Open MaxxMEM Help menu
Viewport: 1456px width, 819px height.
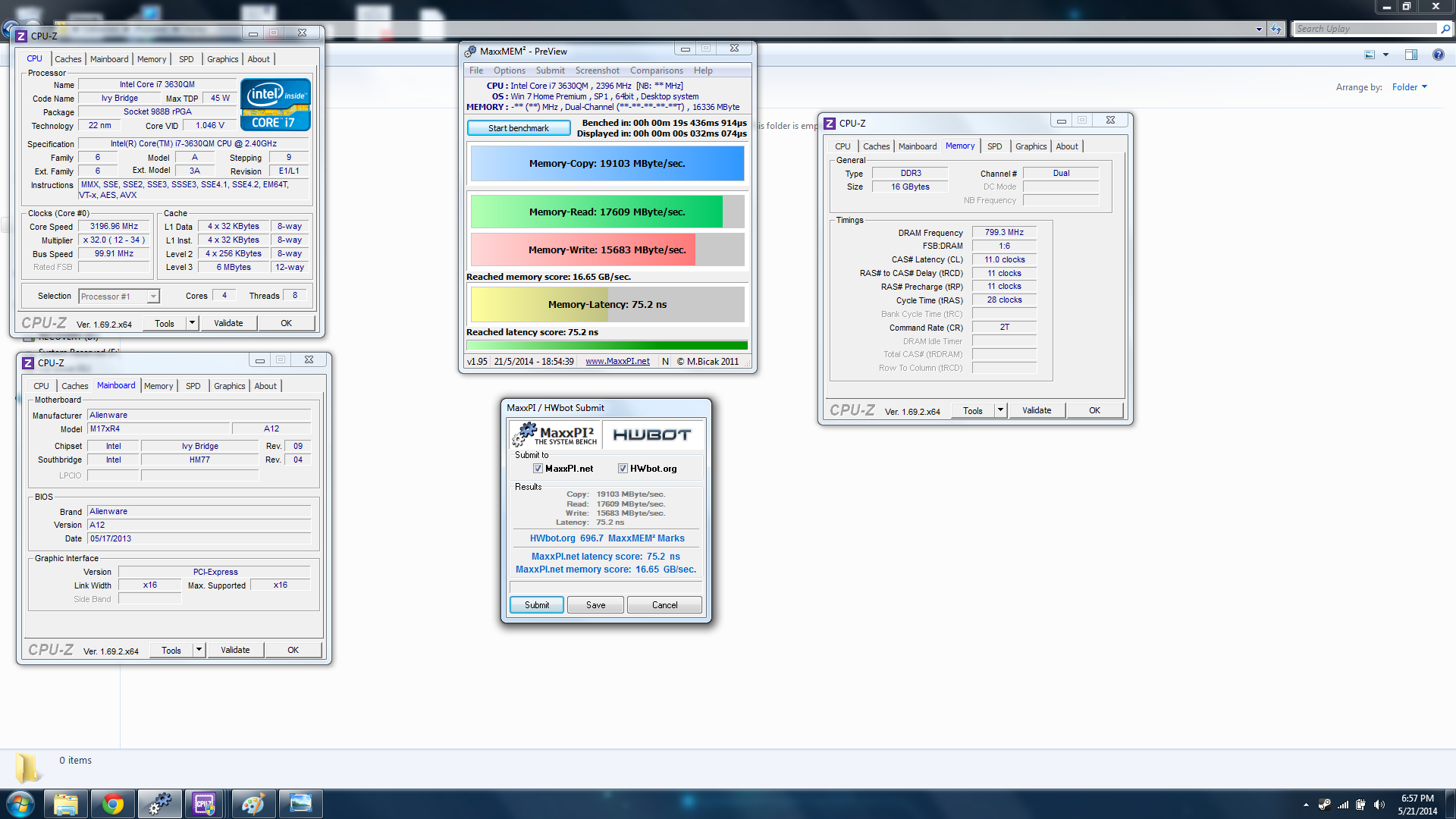click(x=703, y=71)
